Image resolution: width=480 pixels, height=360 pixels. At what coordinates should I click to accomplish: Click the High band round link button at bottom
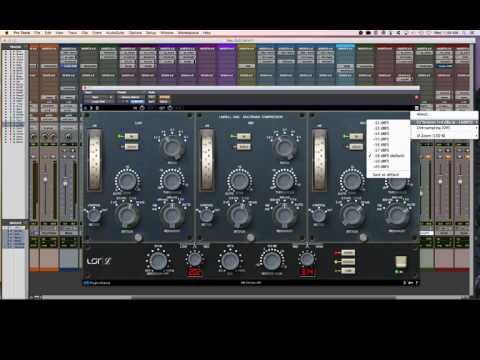coord(363,237)
